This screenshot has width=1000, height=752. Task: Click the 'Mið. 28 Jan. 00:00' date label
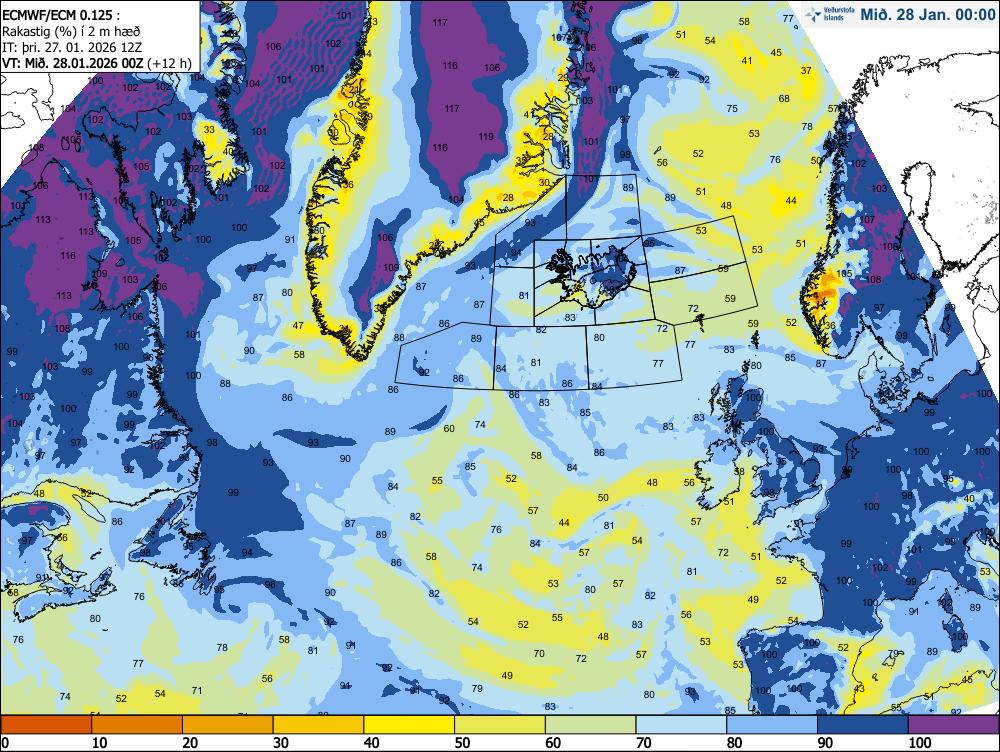click(927, 15)
